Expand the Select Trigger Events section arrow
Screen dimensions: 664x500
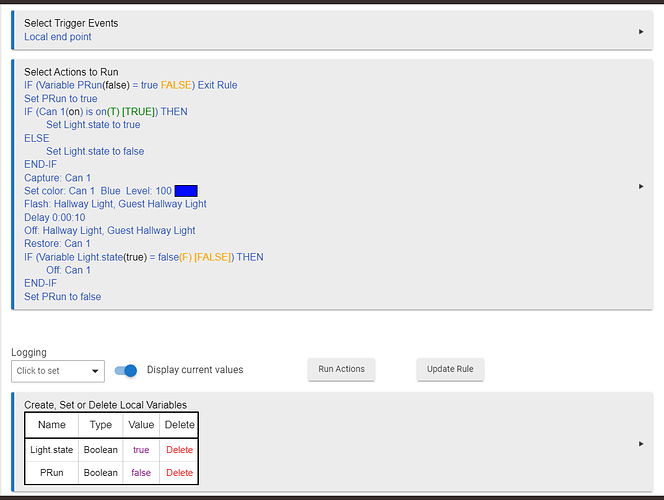click(x=641, y=32)
